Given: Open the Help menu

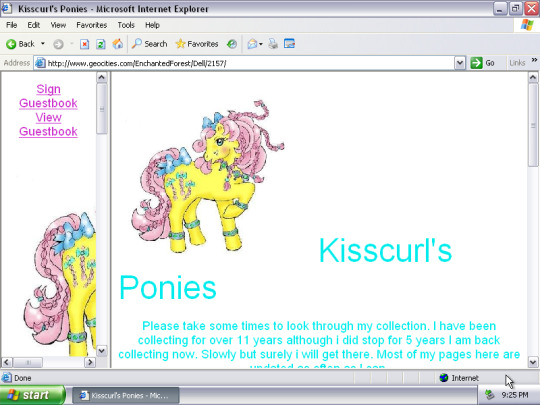Looking at the screenshot, I should 152,25.
